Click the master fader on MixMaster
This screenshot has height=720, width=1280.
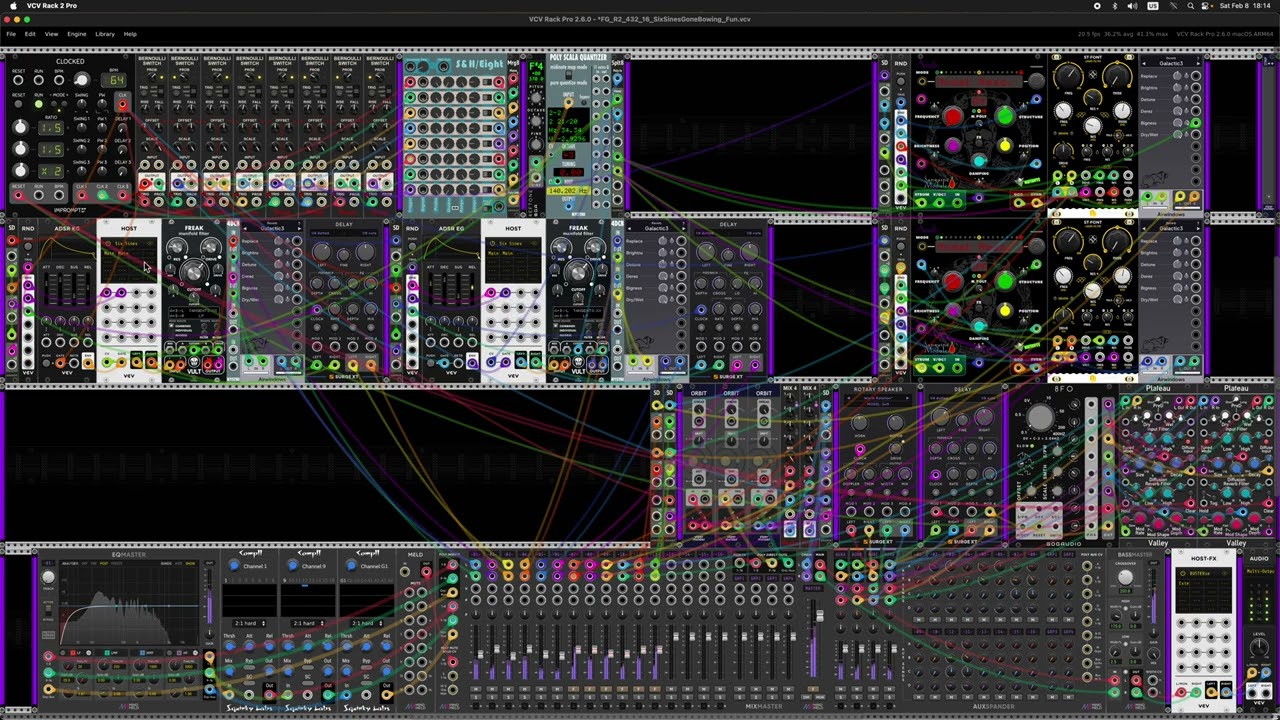point(819,615)
